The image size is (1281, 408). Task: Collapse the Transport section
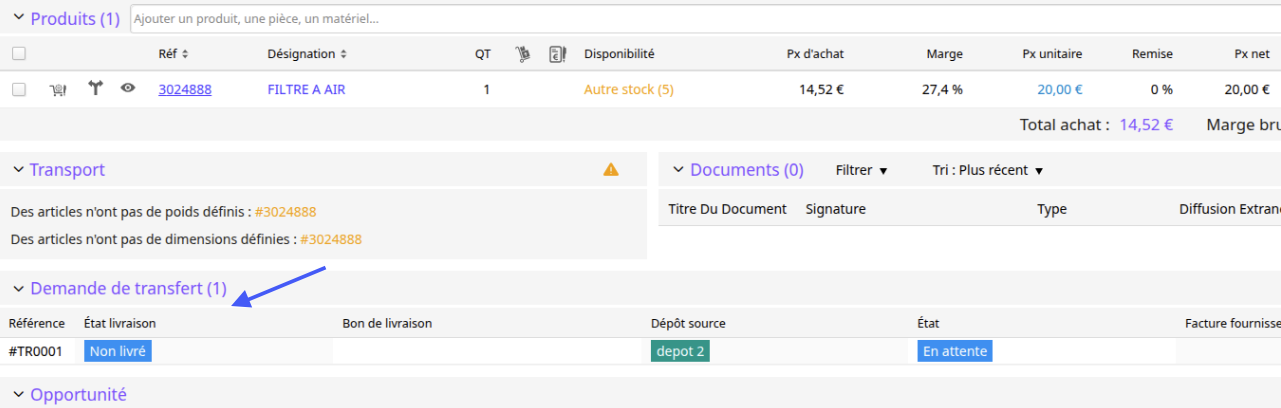[x=18, y=170]
